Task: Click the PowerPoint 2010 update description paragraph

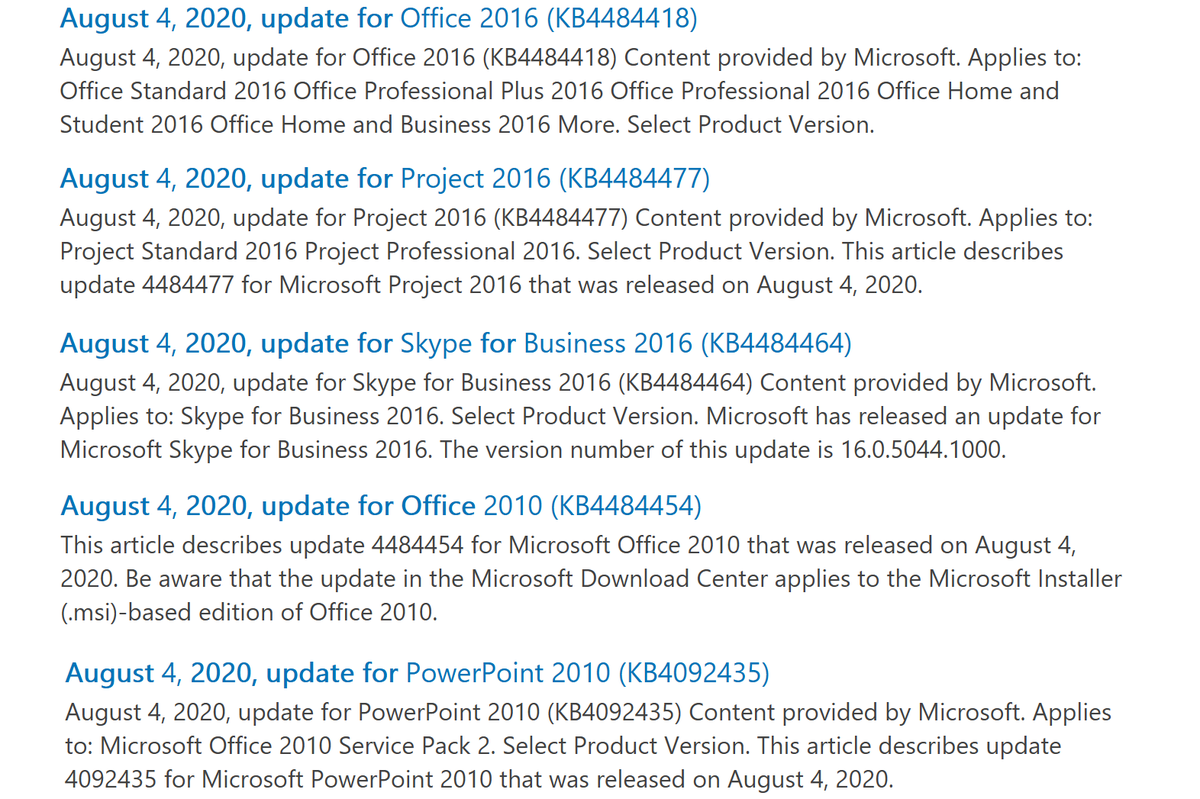Action: click(588, 746)
